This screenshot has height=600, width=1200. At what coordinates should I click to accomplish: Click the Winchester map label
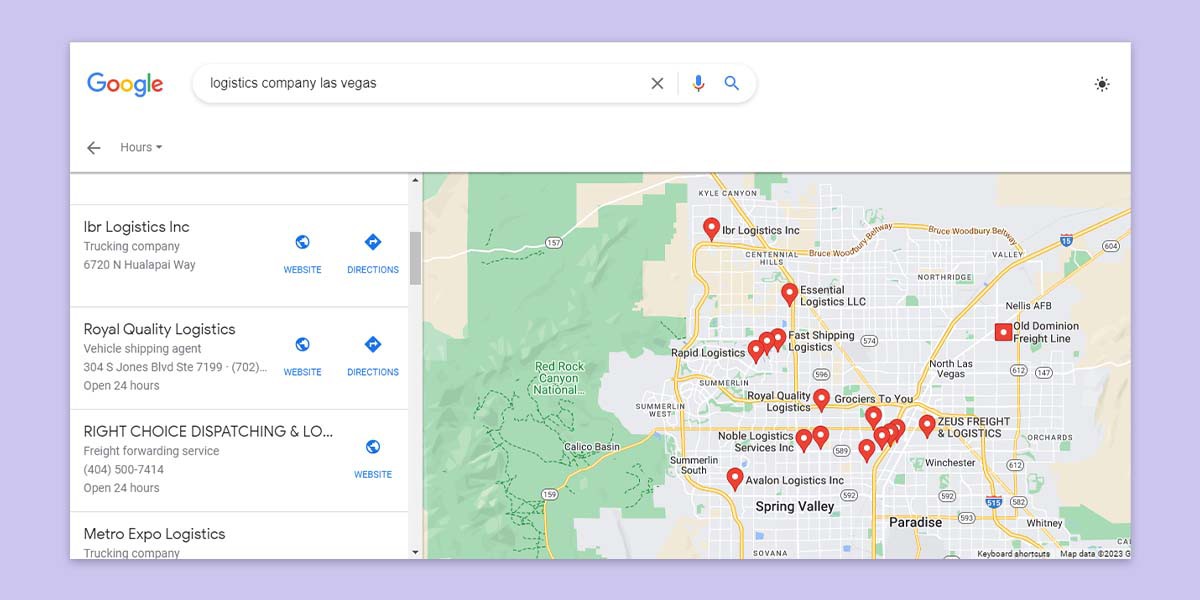[950, 463]
